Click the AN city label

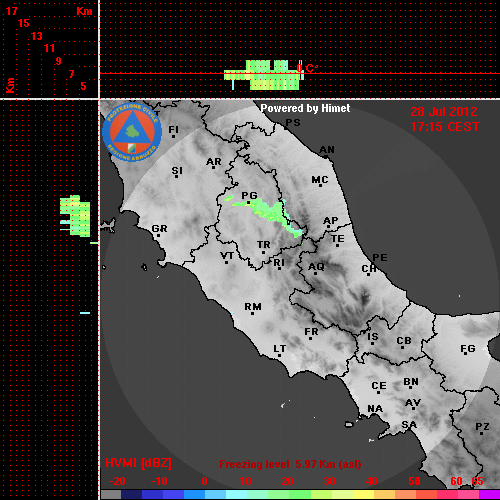point(327,150)
